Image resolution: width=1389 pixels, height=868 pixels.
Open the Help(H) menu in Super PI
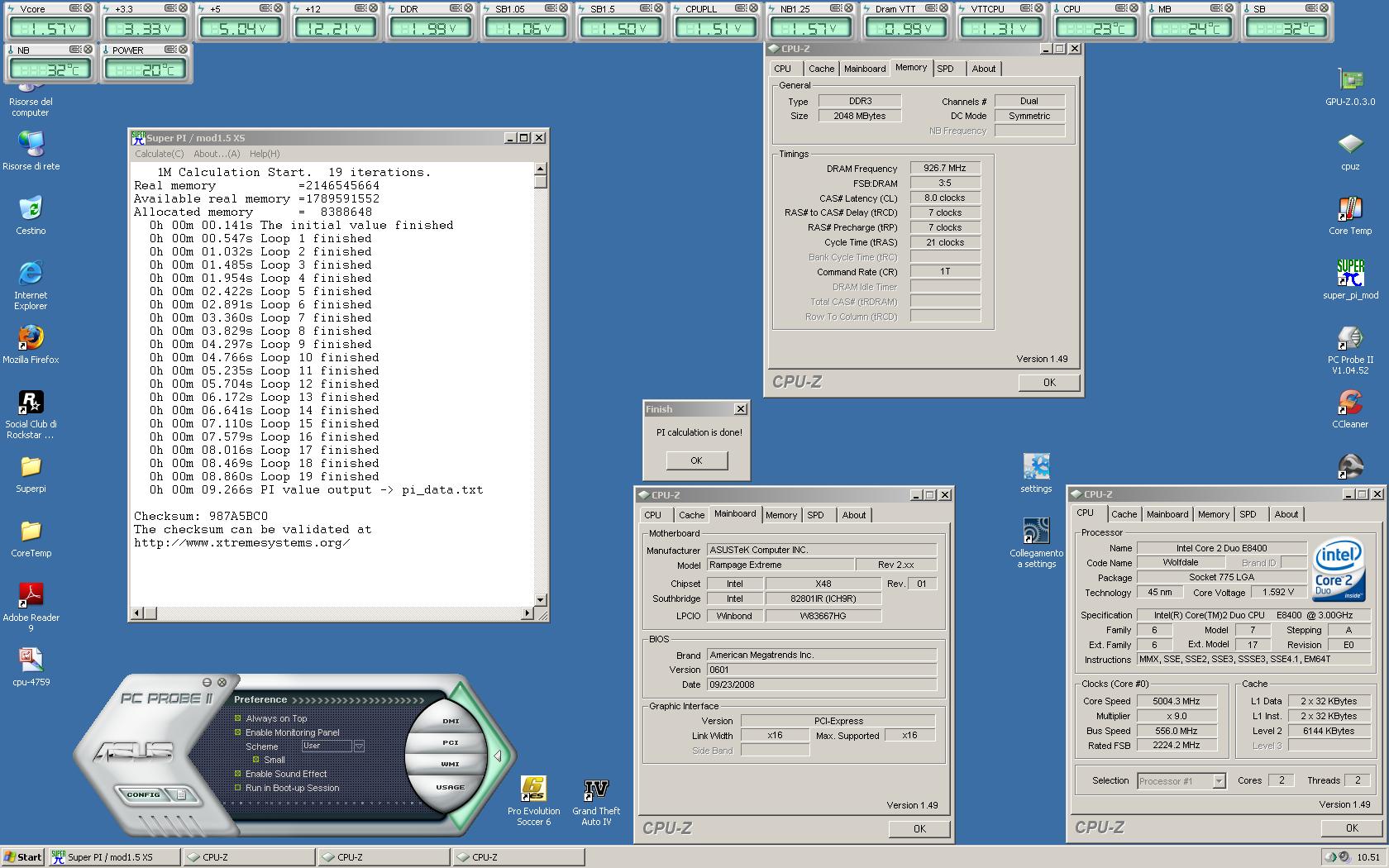pos(265,154)
